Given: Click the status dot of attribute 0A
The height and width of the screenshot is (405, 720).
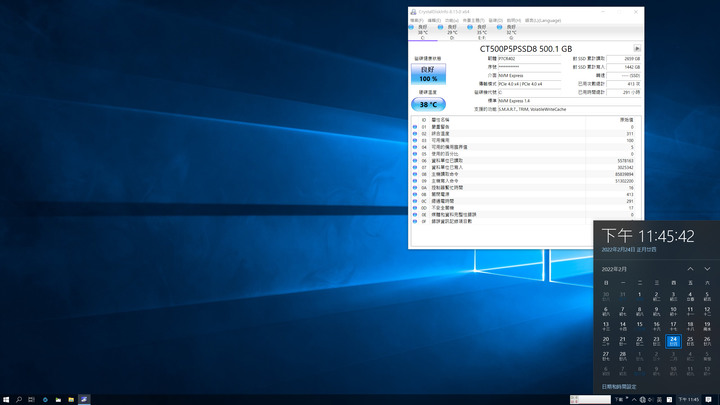Looking at the screenshot, I should [x=415, y=187].
